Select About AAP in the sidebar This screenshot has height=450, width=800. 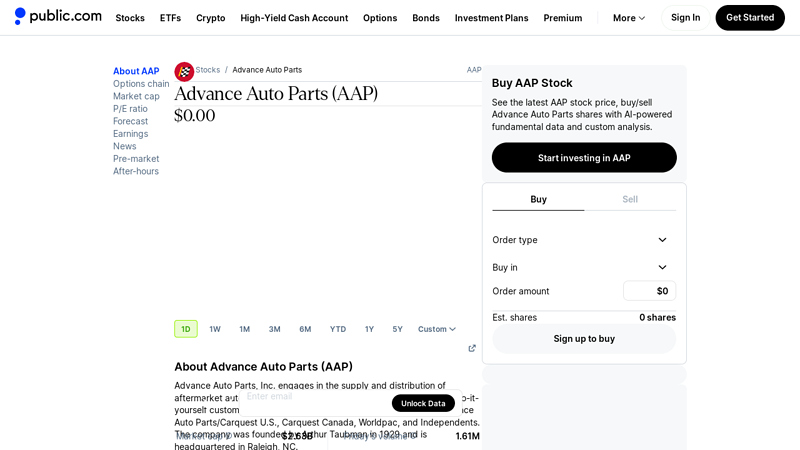pos(136,71)
